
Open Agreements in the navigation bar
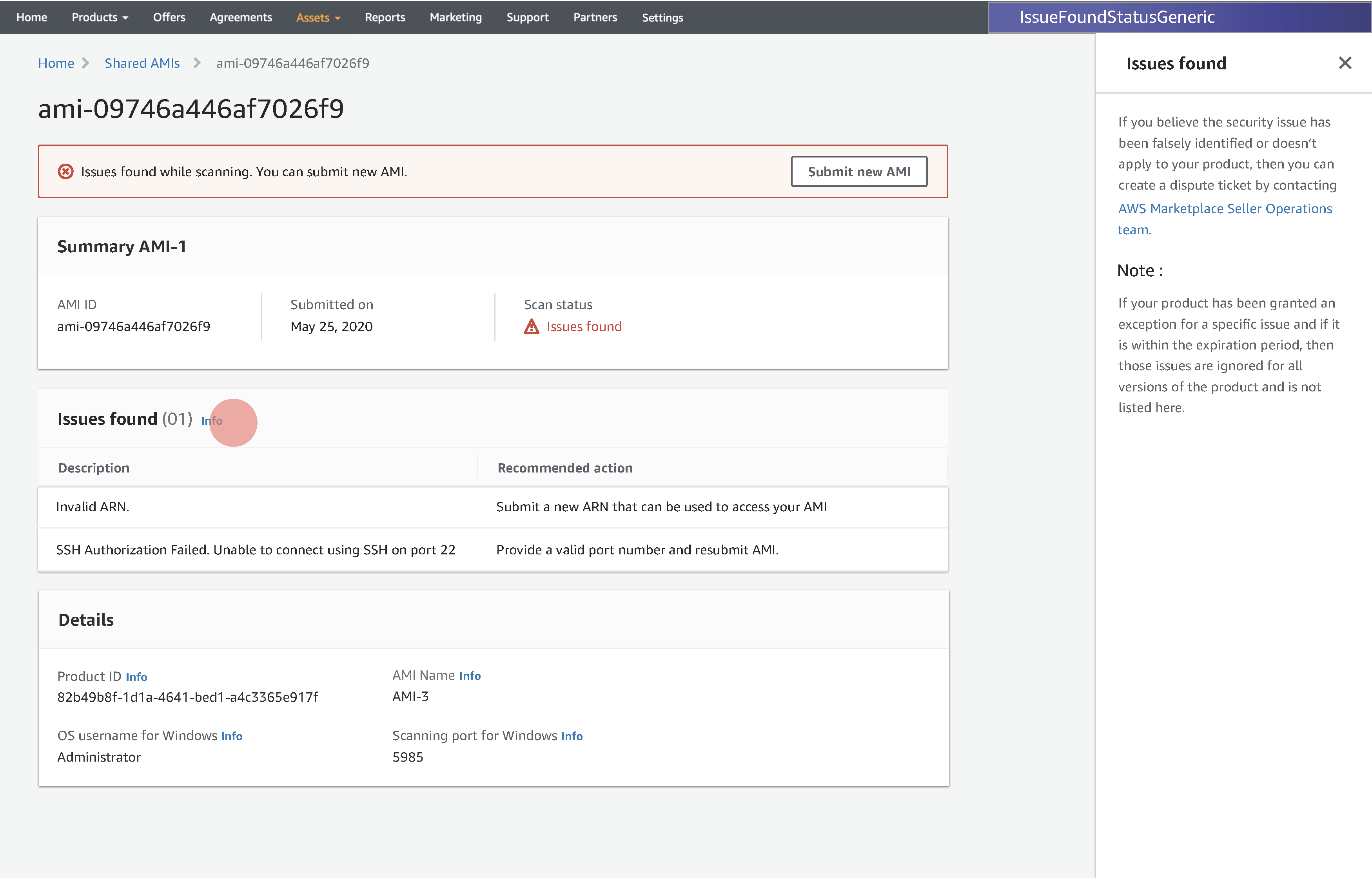pyautogui.click(x=241, y=17)
